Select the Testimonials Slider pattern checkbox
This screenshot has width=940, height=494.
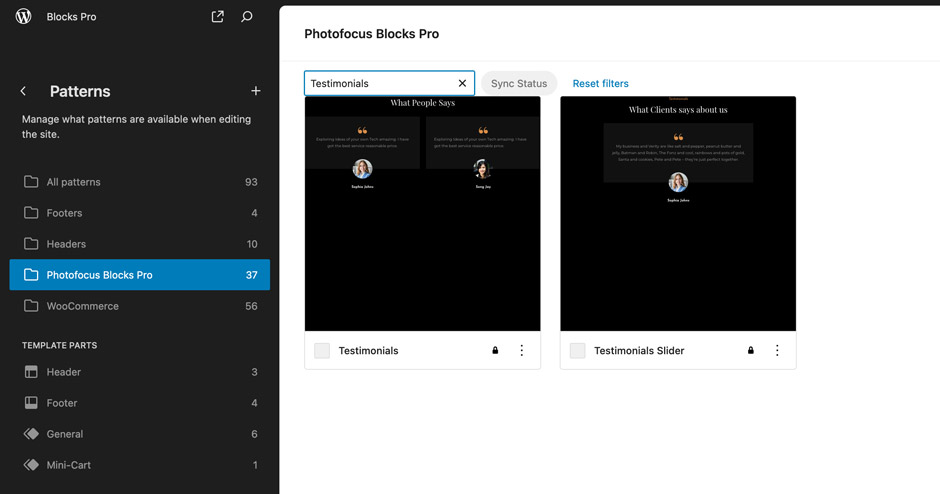pos(578,351)
